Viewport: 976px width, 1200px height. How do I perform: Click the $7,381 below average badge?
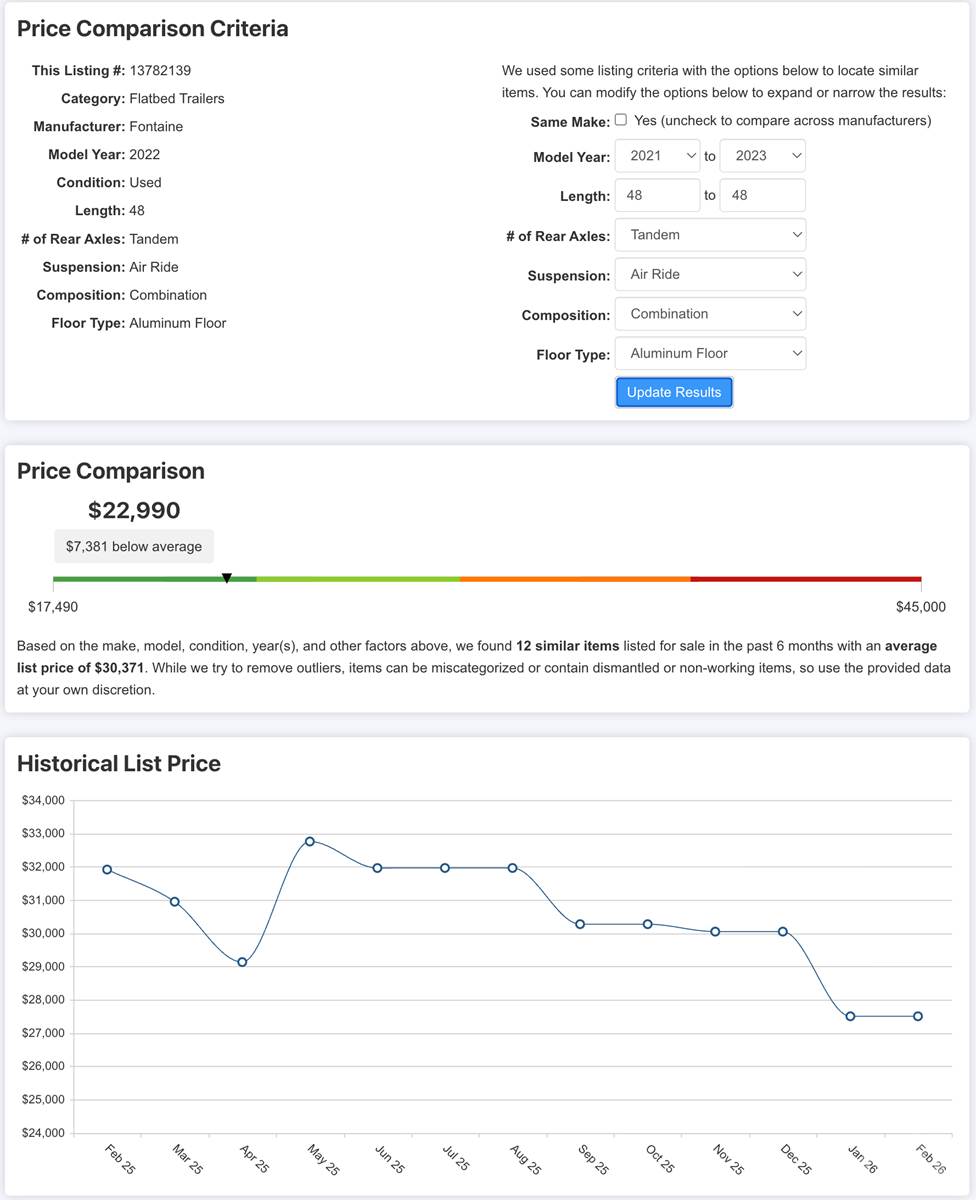tap(134, 546)
